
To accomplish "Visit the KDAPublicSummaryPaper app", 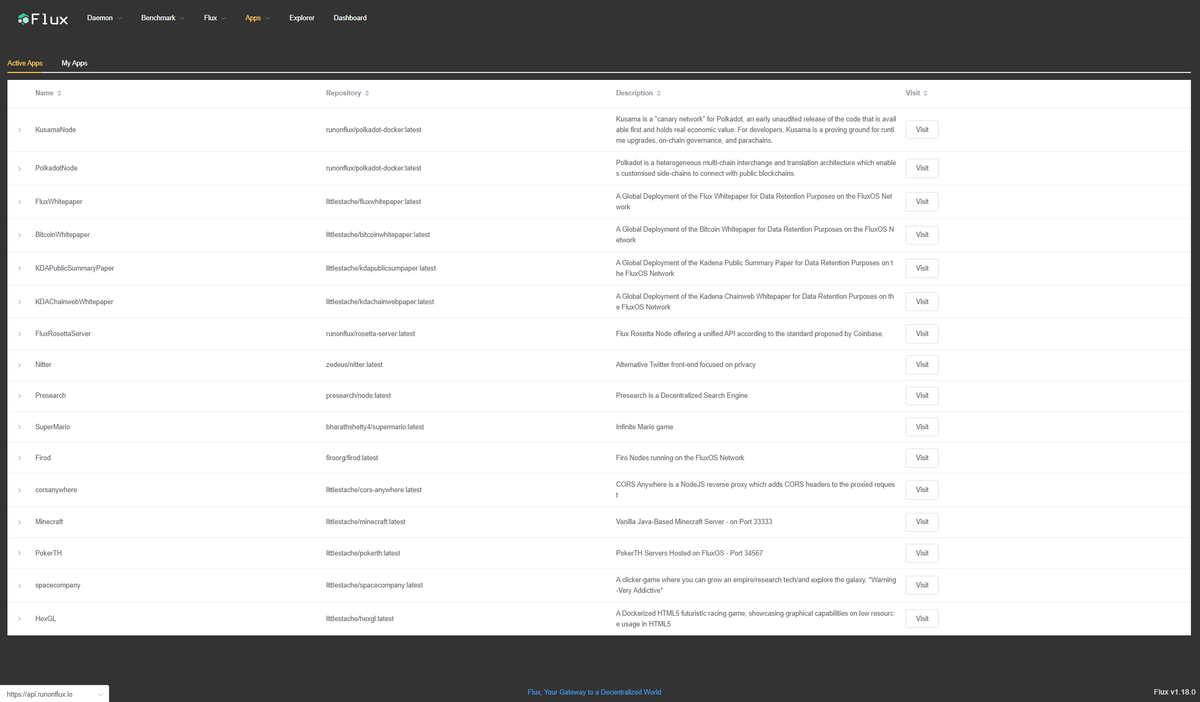I will coord(922,268).
